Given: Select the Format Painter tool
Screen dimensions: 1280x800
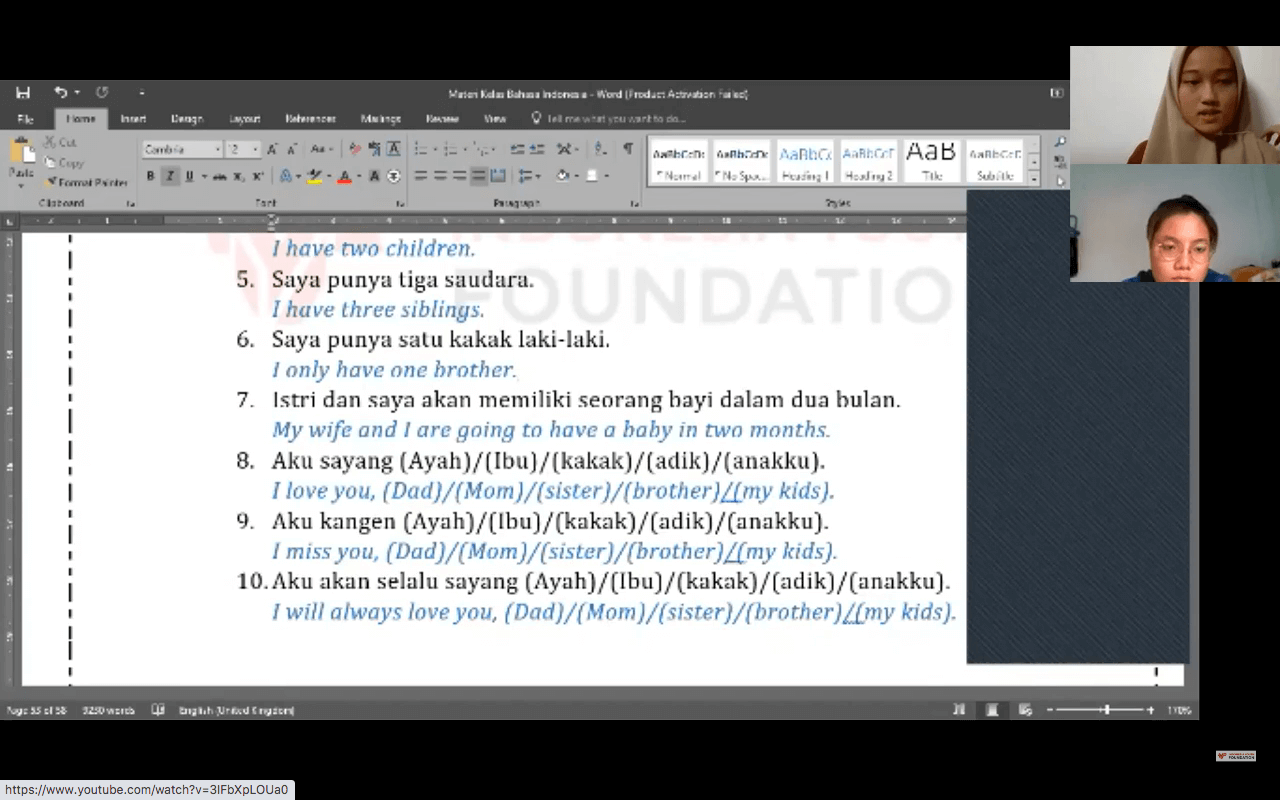Looking at the screenshot, I should 85,183.
